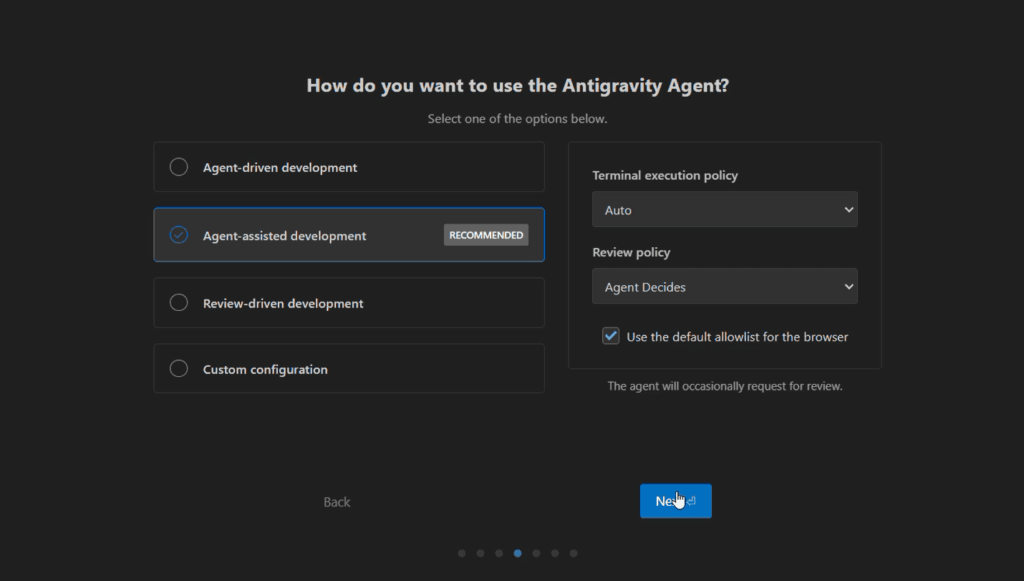This screenshot has width=1024, height=581.
Task: Jump to the last pagination dot
Action: (x=573, y=553)
